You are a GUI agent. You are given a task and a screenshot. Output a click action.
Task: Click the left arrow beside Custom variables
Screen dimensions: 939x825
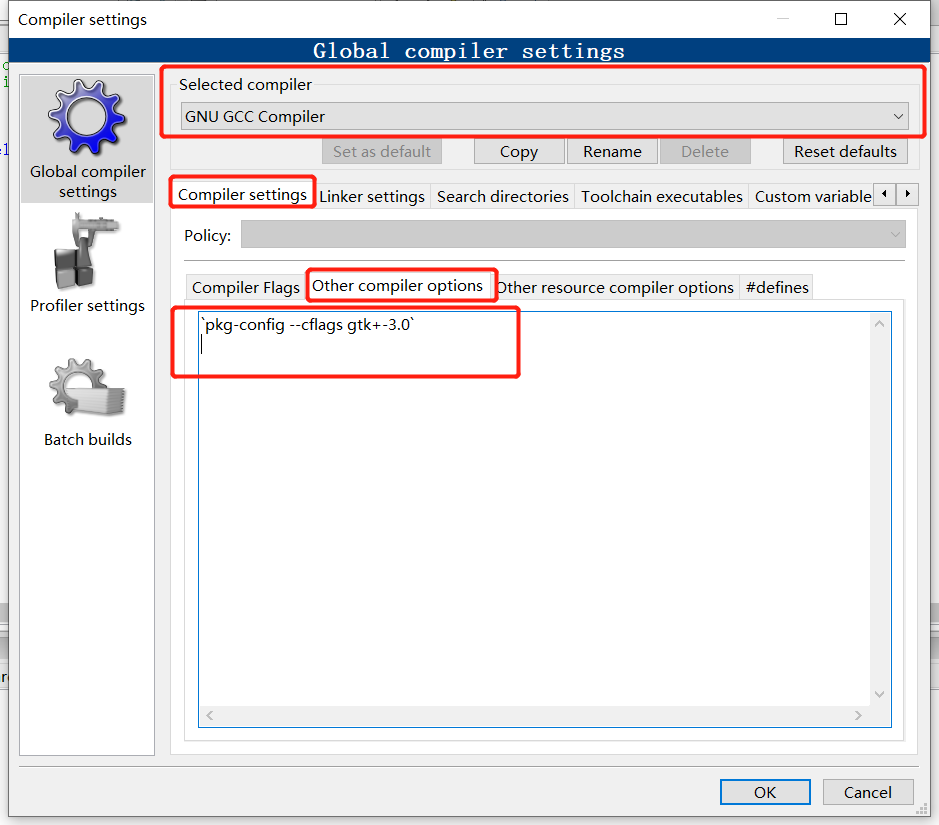[886, 194]
